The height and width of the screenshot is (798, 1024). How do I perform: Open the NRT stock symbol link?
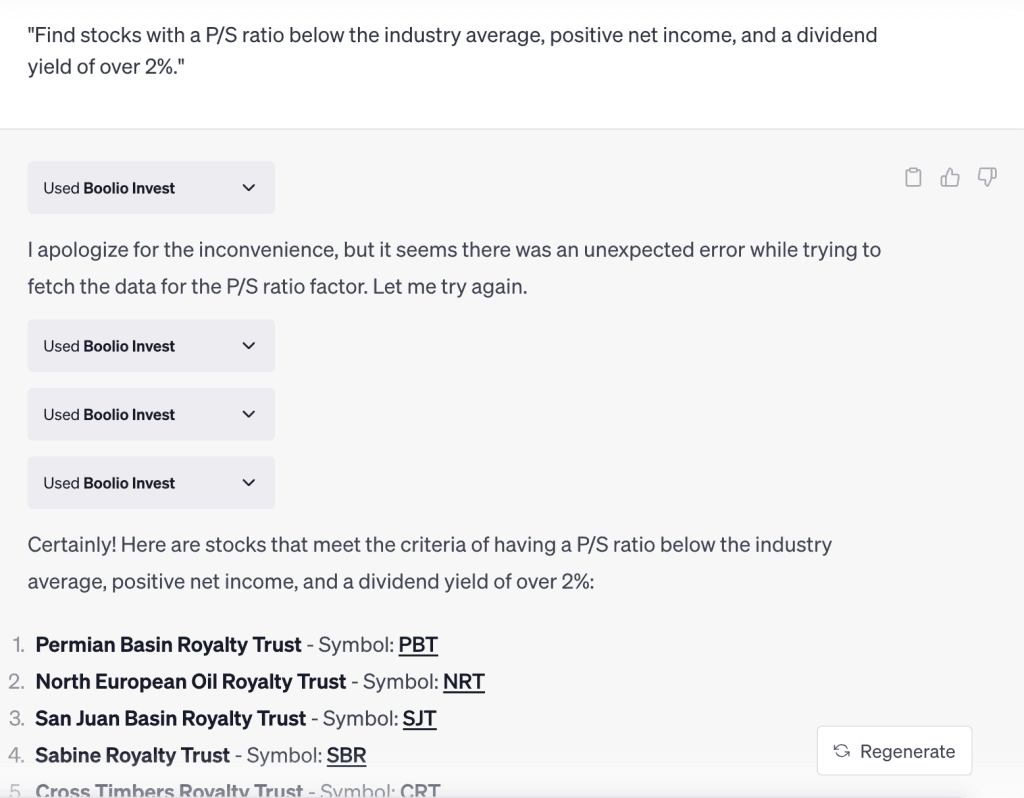point(464,682)
